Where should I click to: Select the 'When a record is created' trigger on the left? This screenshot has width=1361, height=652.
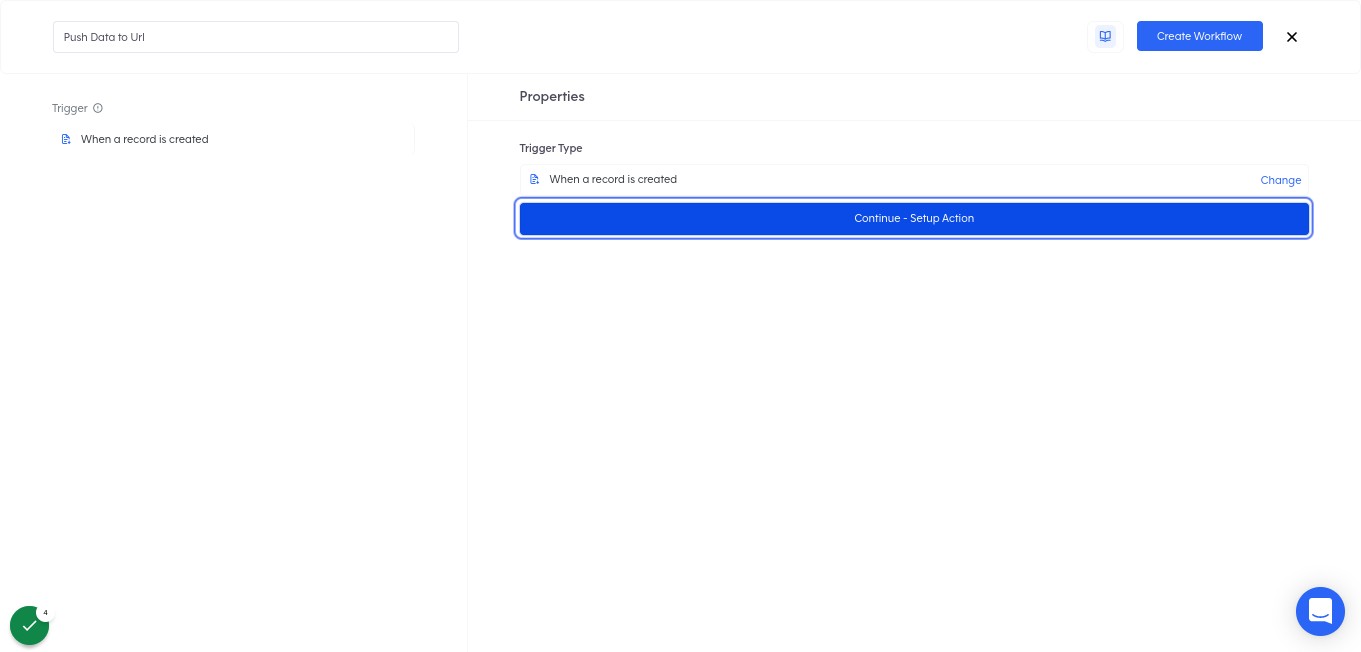point(144,139)
